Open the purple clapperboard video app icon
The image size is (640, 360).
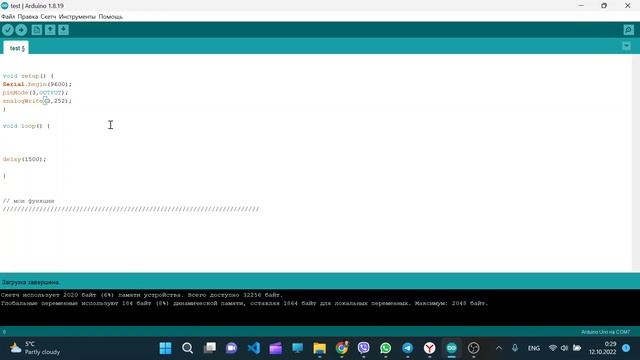[x=276, y=348]
